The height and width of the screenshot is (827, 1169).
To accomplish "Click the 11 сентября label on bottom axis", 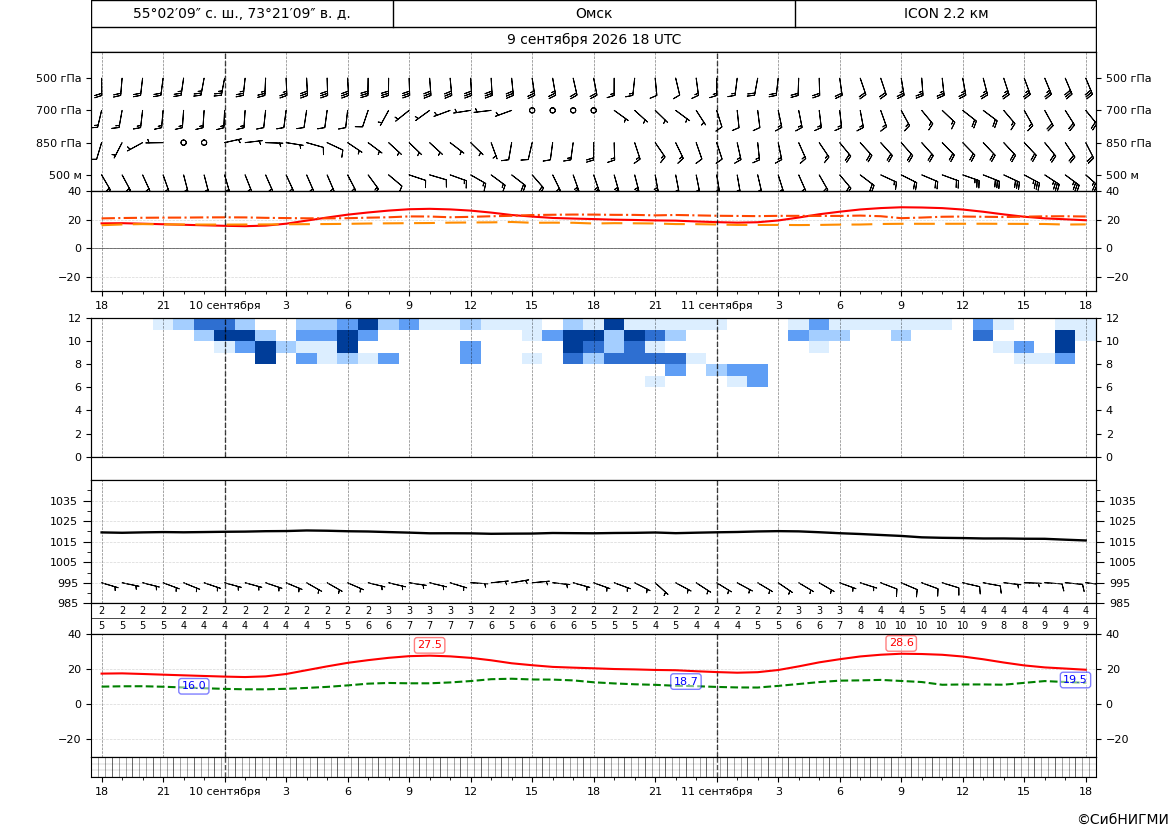I will 717,791.
